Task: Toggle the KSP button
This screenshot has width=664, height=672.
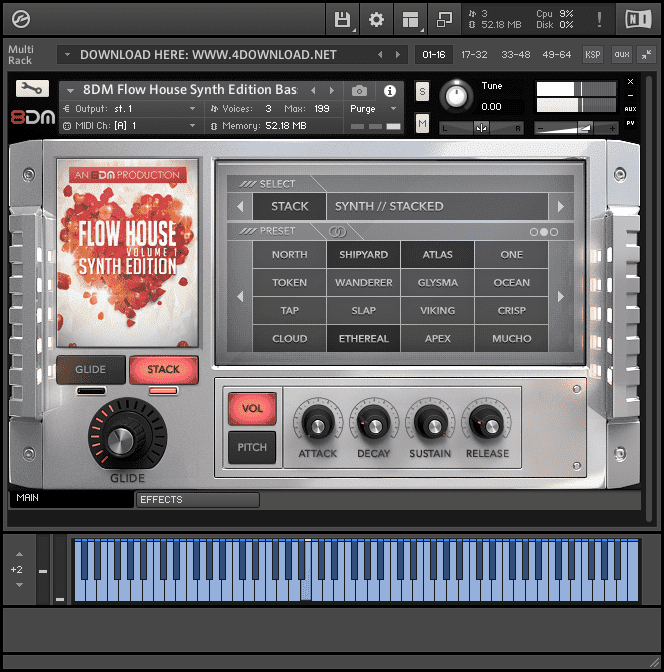Action: point(593,54)
